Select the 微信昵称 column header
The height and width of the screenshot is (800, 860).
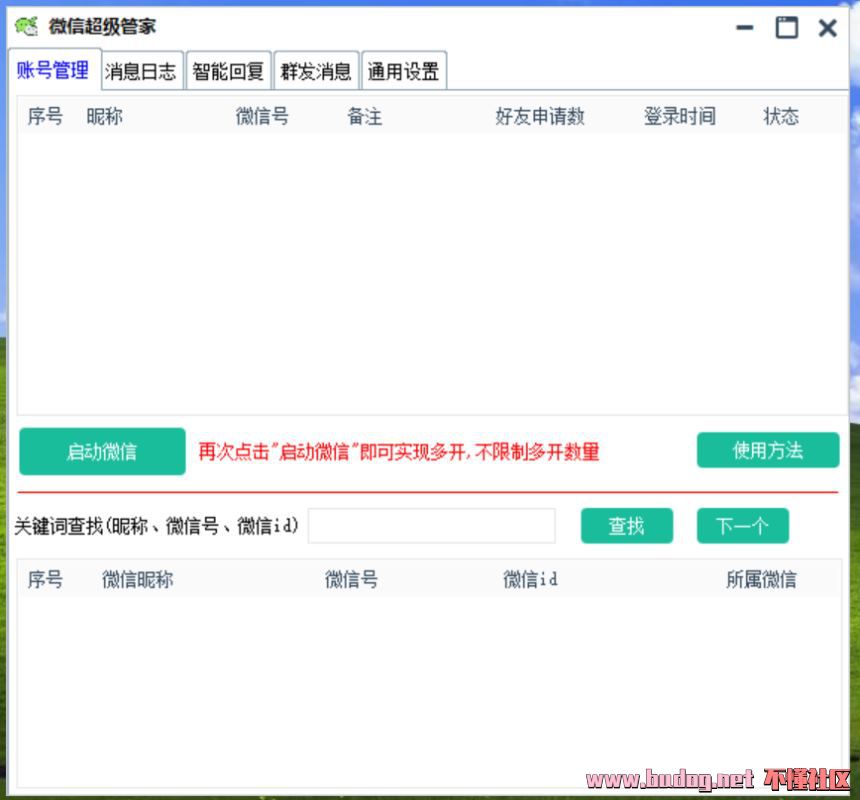(x=137, y=579)
